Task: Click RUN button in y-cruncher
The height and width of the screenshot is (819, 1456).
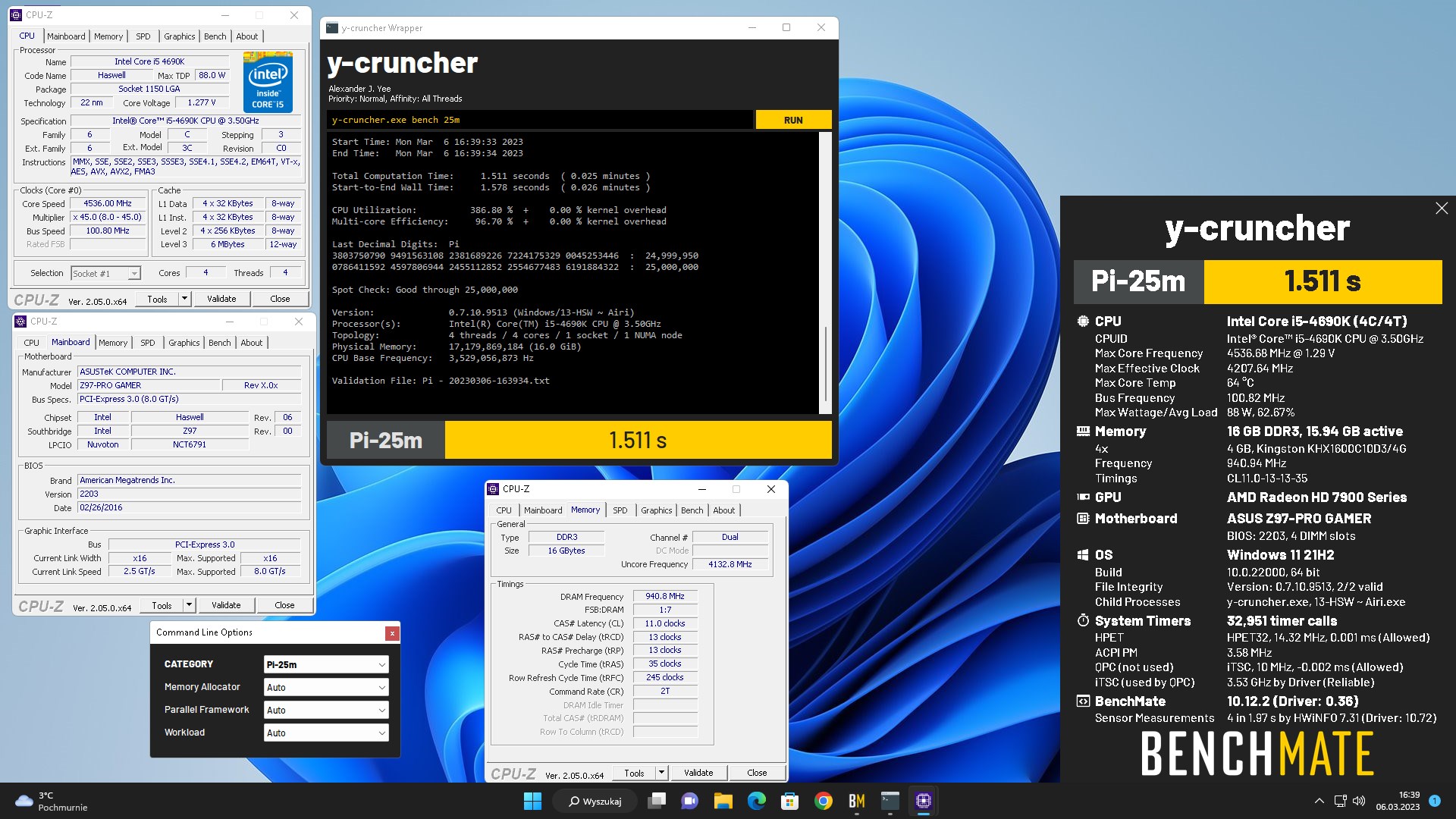Action: 793,120
